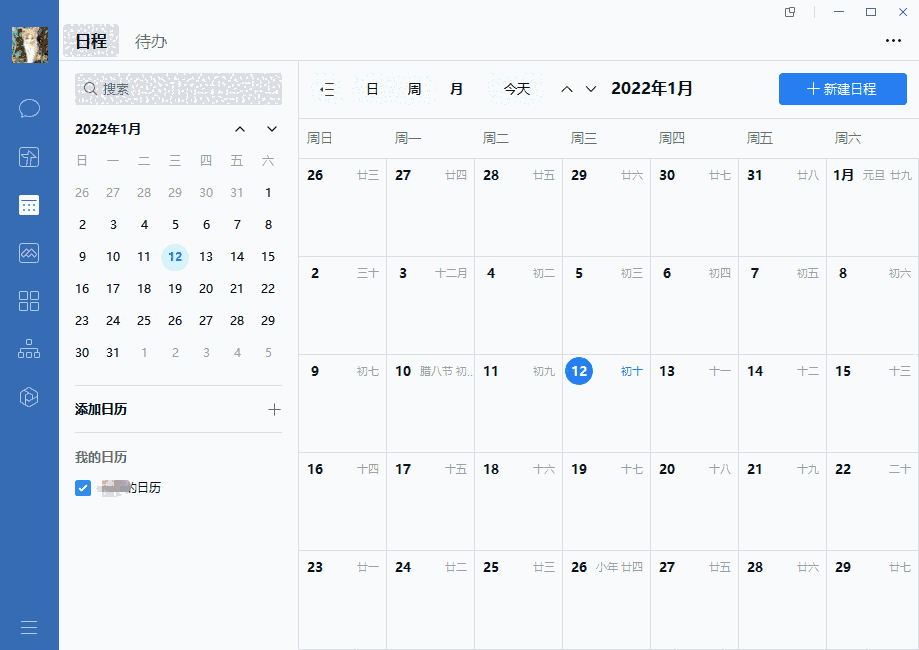
Task: Open the three-dots more options menu
Action: (x=893, y=41)
